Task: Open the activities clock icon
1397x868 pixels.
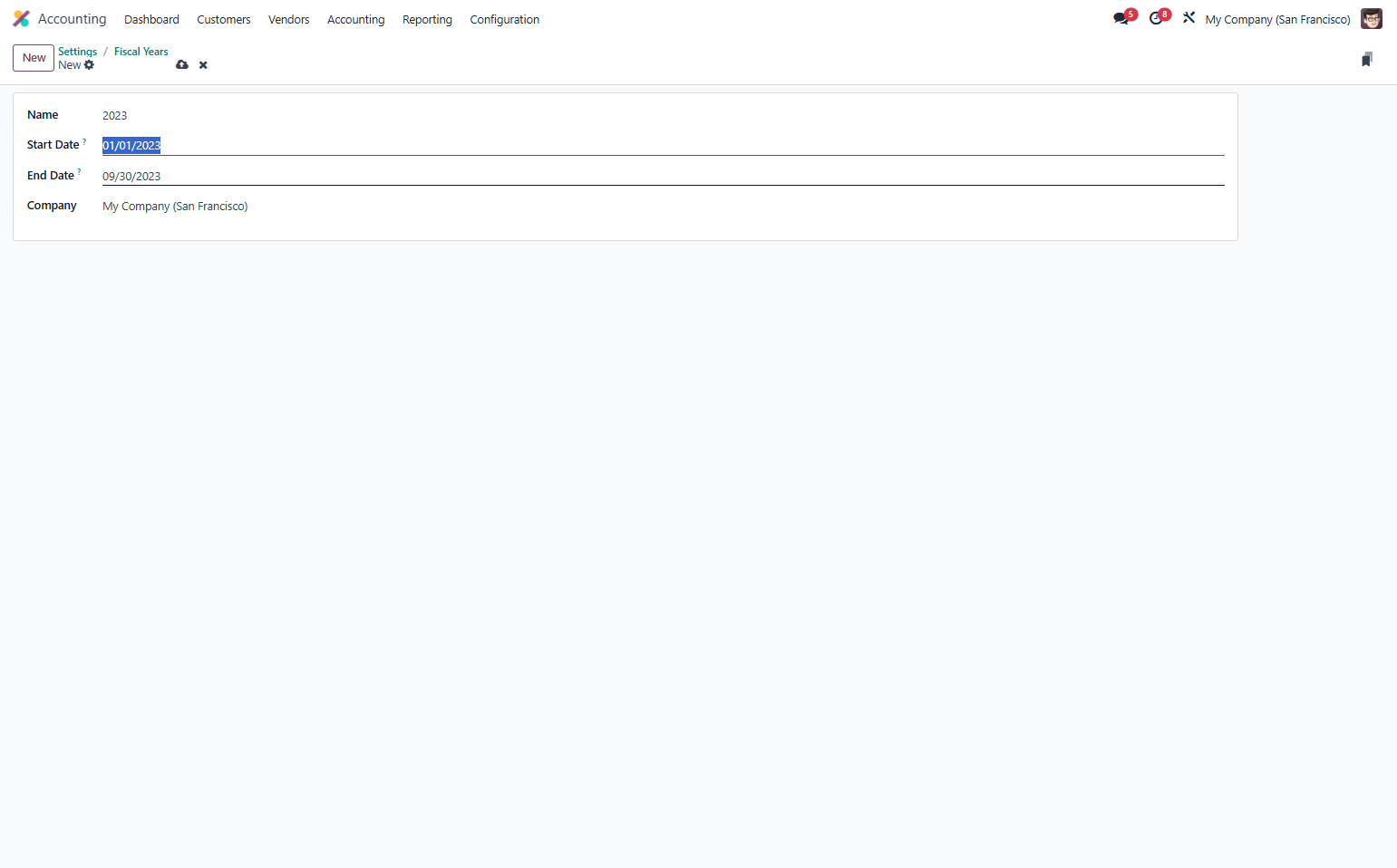Action: point(1156,18)
